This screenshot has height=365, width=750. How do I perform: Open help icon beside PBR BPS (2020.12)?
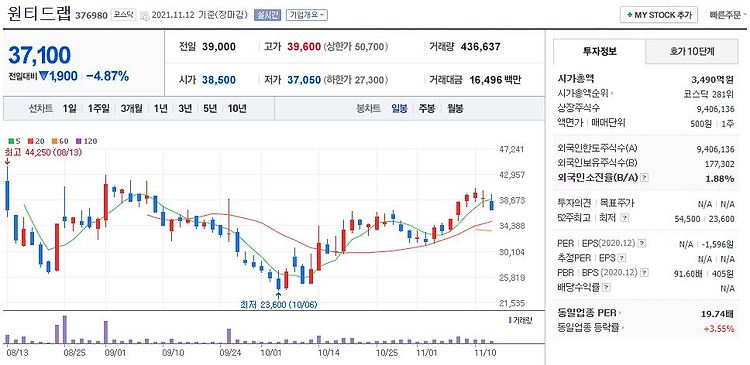tap(645, 273)
